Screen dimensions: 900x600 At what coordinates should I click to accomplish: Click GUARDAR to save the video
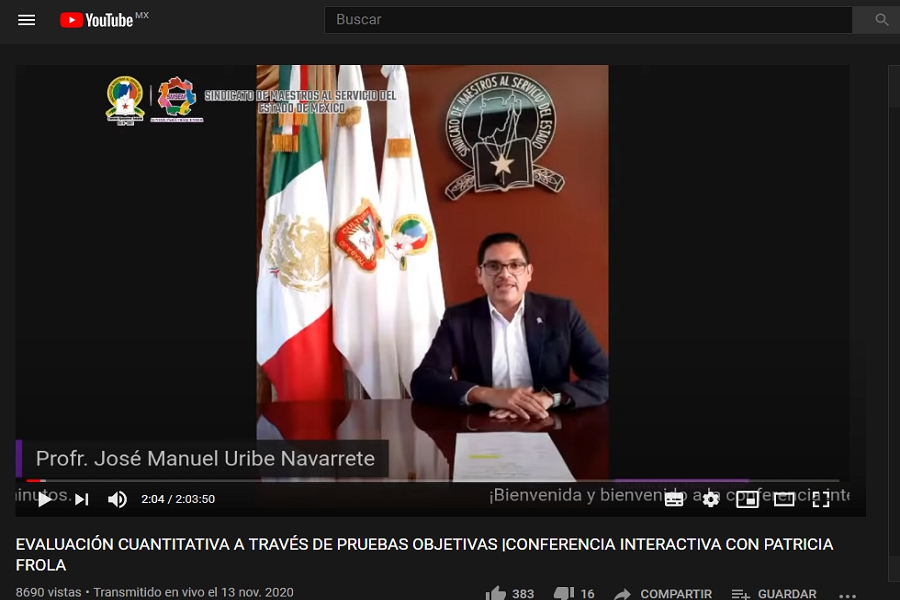(774, 593)
